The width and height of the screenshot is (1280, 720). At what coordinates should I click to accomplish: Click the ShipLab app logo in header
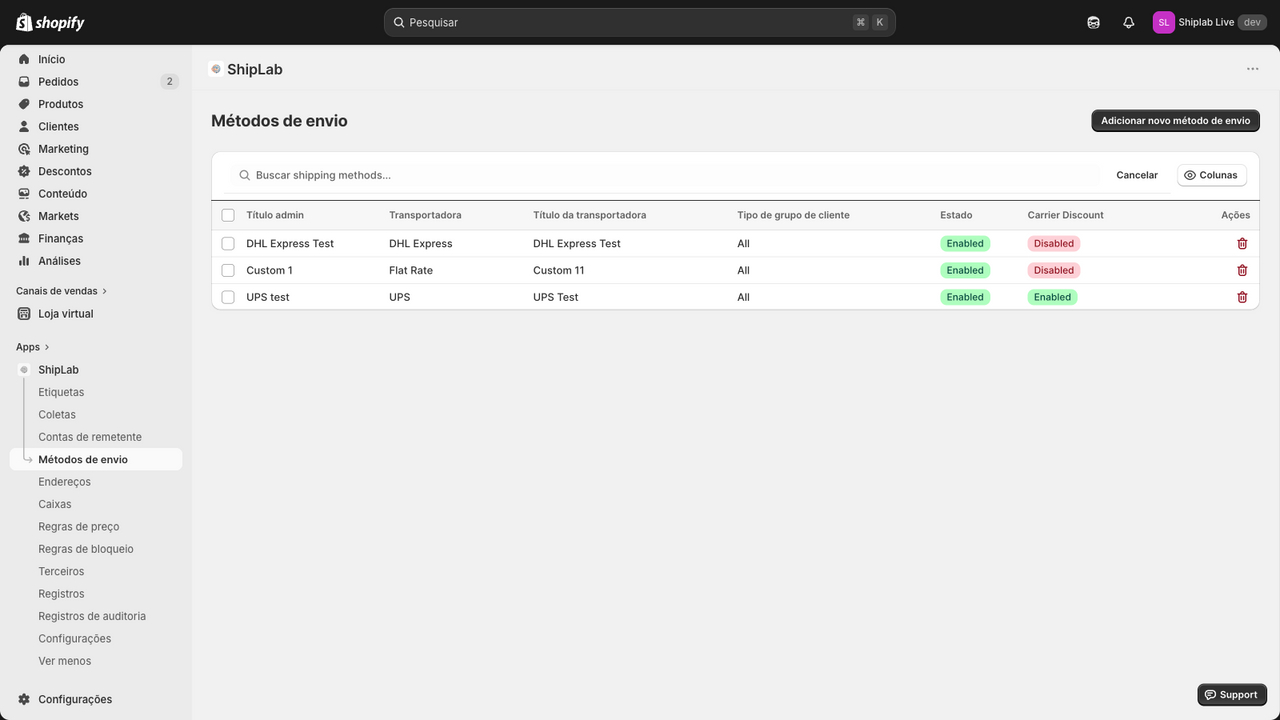tap(215, 69)
